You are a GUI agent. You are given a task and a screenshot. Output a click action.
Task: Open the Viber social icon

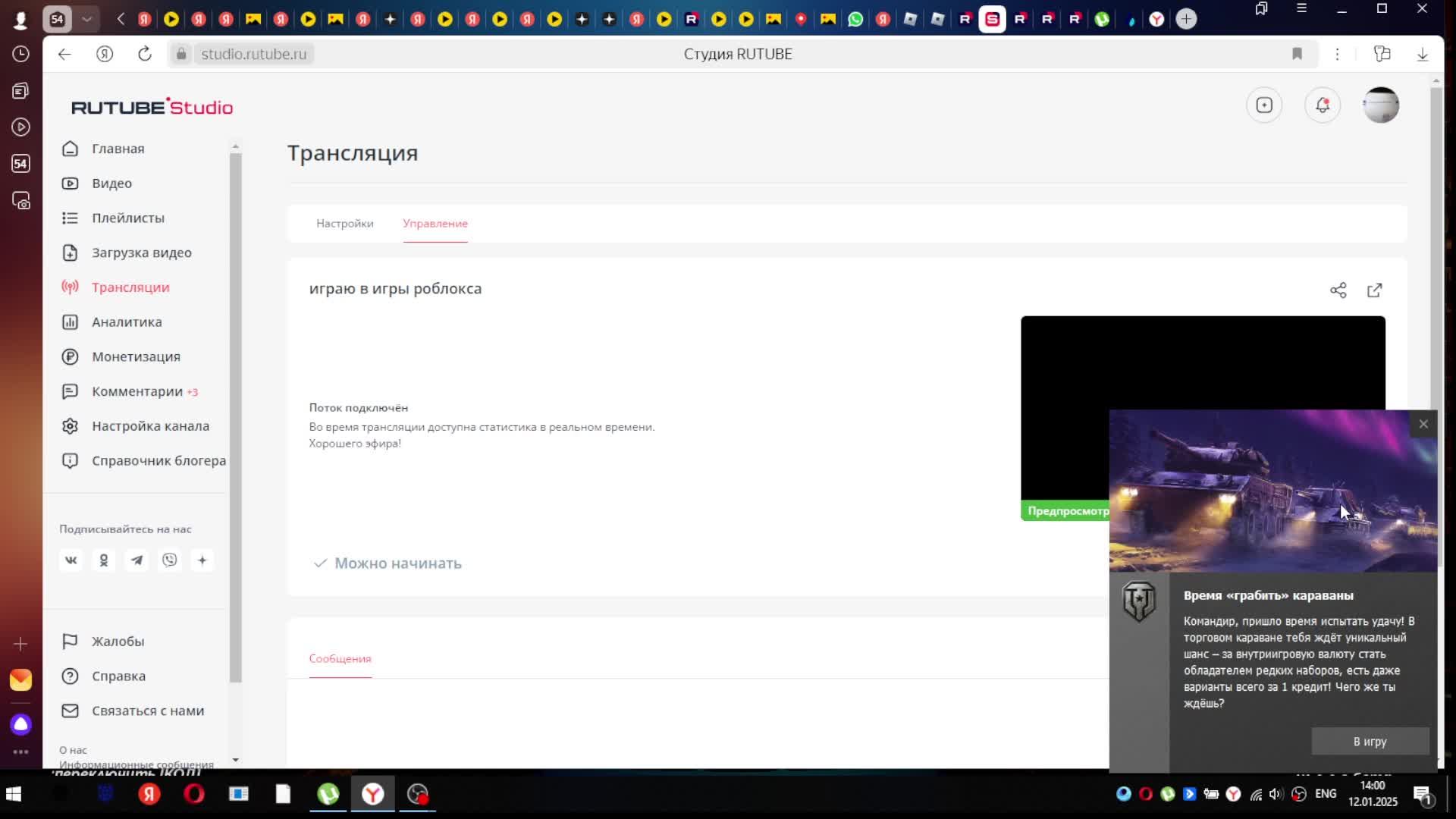pos(169,560)
